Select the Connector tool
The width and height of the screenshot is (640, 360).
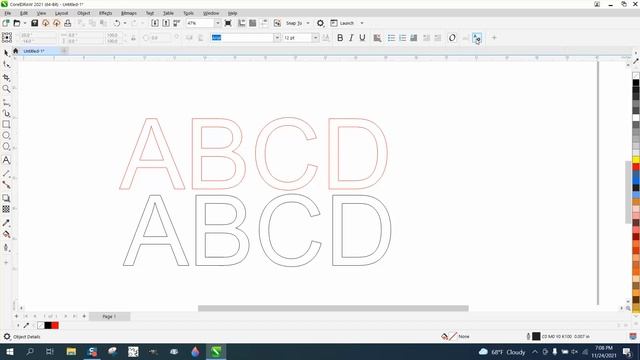click(x=6, y=185)
